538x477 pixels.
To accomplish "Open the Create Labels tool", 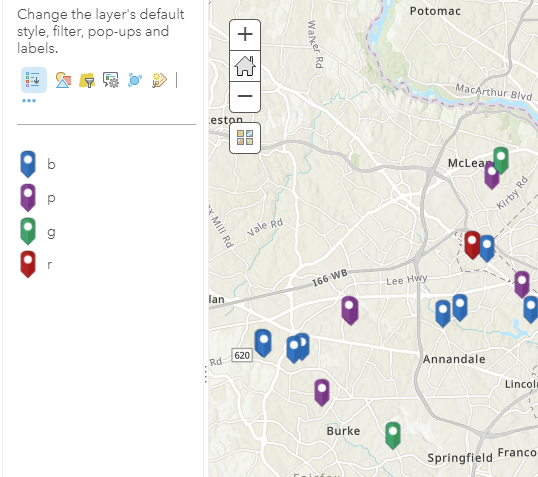I will pos(159,80).
